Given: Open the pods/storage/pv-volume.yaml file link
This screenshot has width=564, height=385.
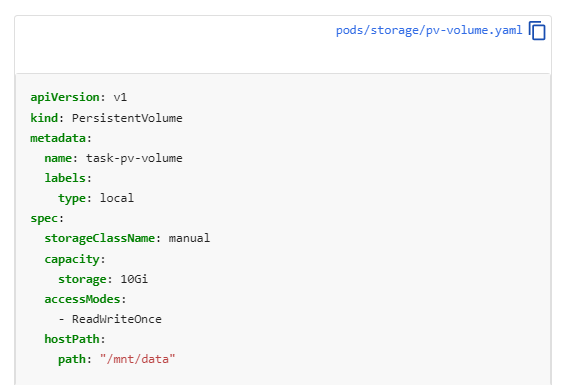Looking at the screenshot, I should 429,30.
